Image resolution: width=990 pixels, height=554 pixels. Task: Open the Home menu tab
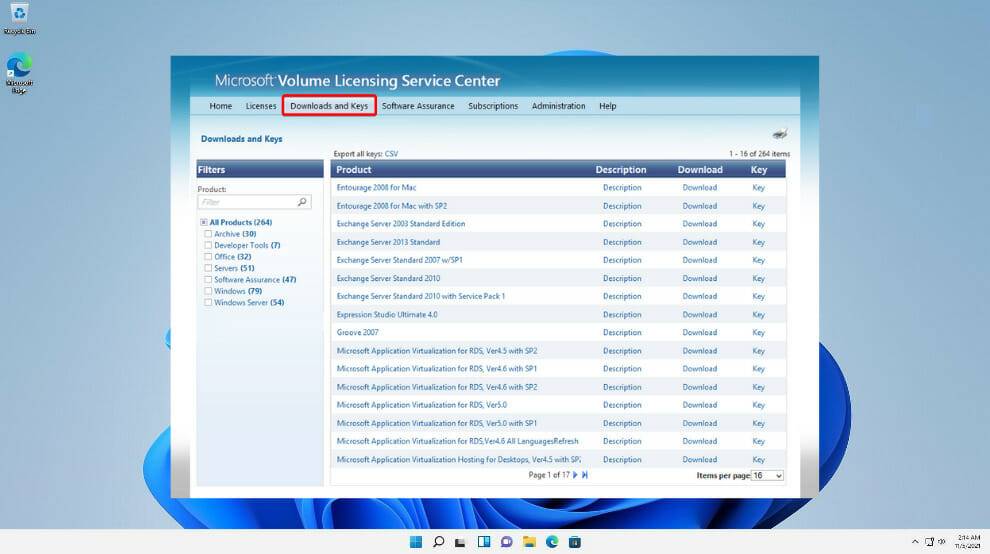tap(220, 106)
